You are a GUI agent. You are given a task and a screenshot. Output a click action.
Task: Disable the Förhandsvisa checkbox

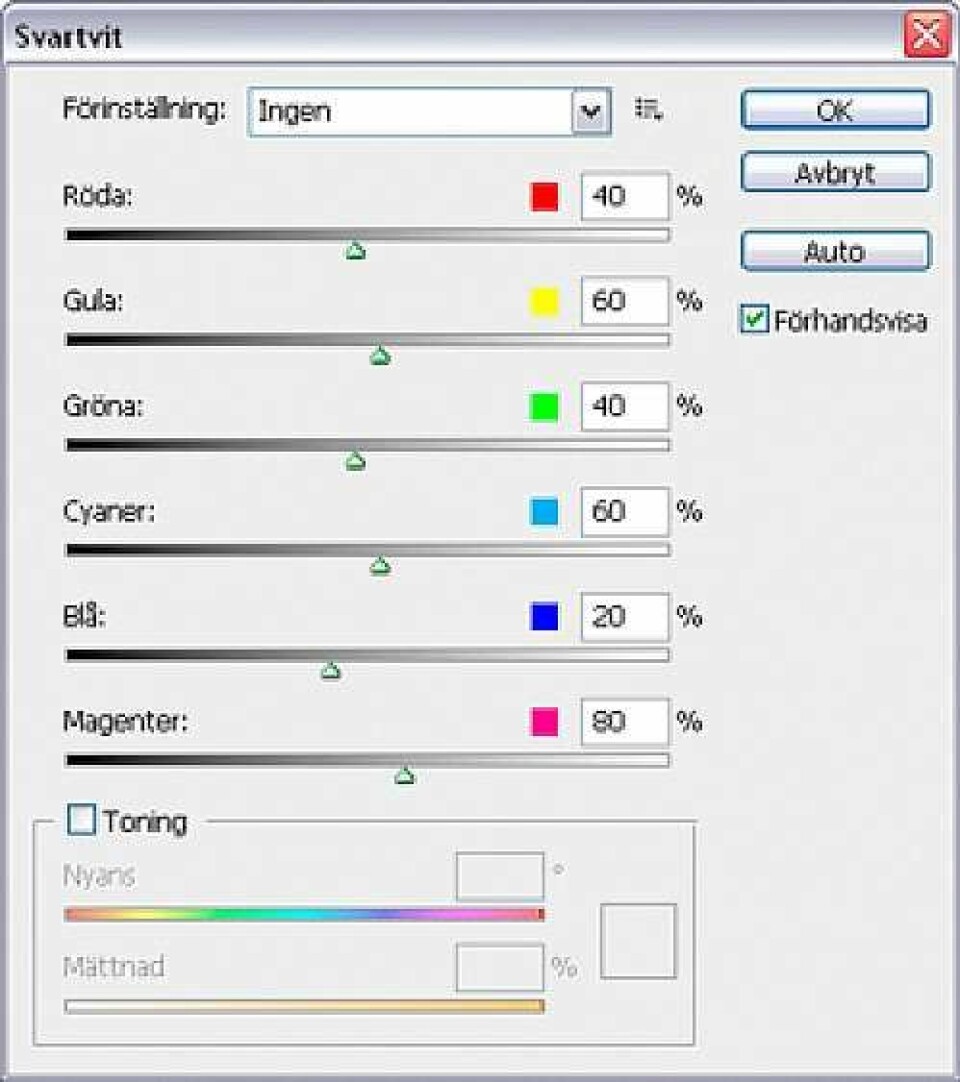(x=754, y=319)
